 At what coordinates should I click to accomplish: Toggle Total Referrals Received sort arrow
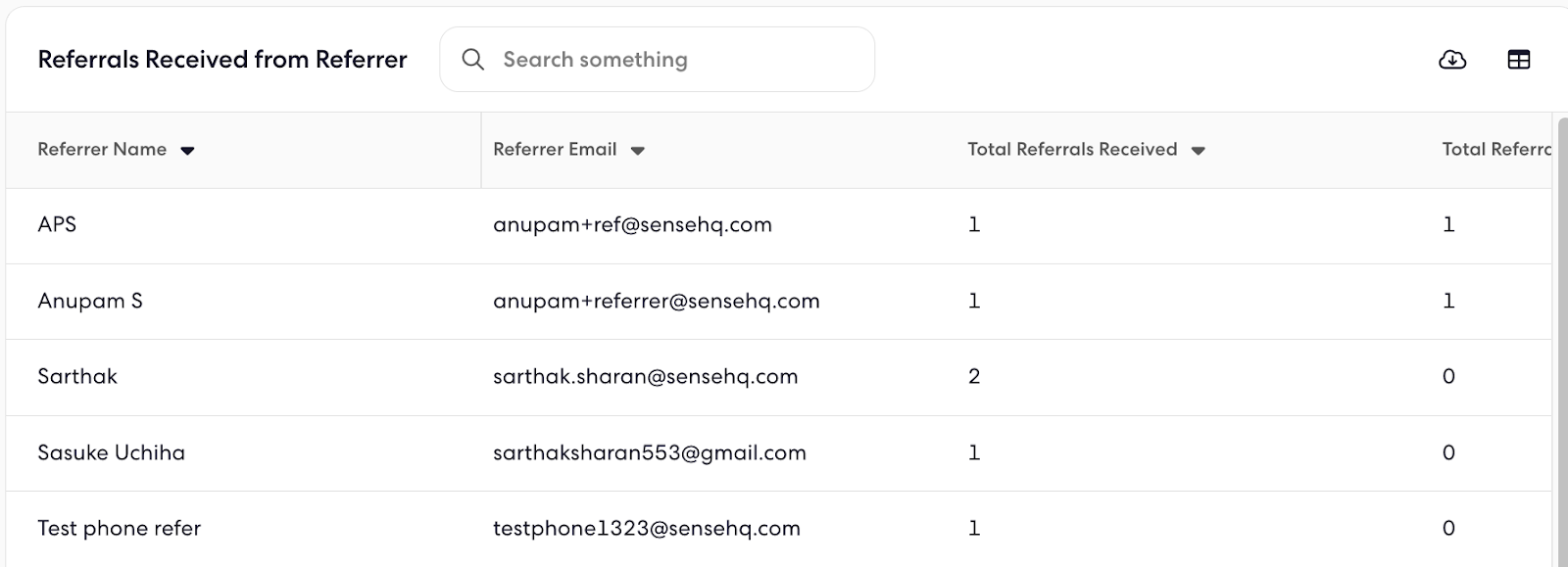(1198, 151)
